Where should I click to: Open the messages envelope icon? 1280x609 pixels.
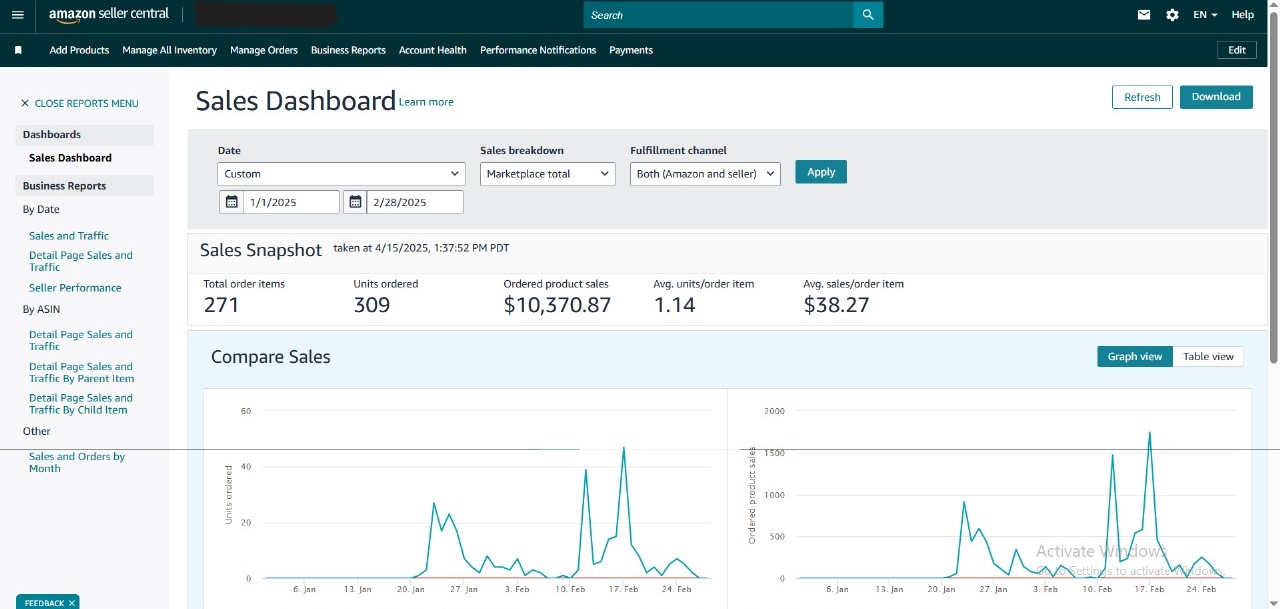1144,15
